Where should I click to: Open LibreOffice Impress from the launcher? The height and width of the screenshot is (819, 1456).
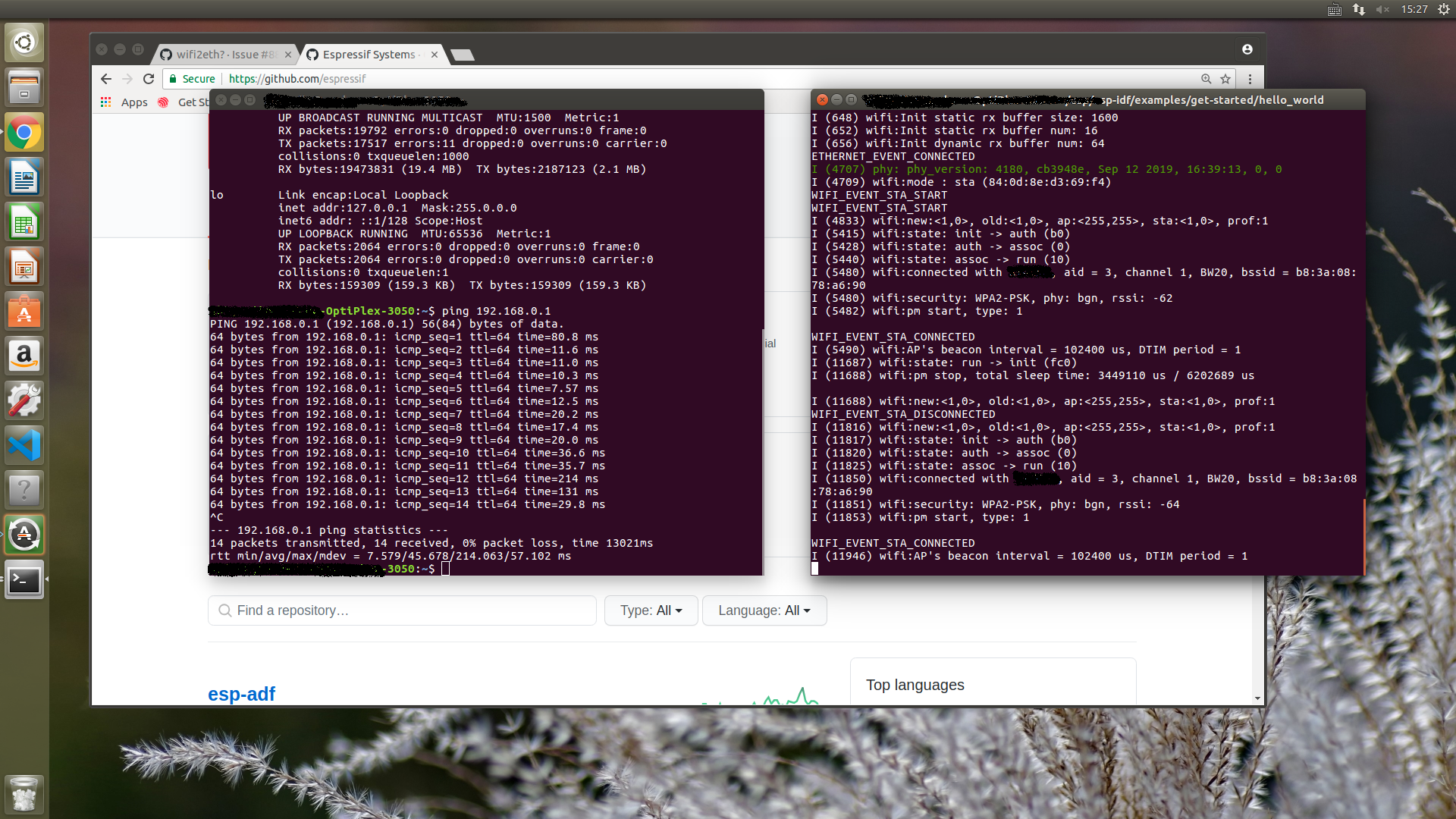click(24, 266)
